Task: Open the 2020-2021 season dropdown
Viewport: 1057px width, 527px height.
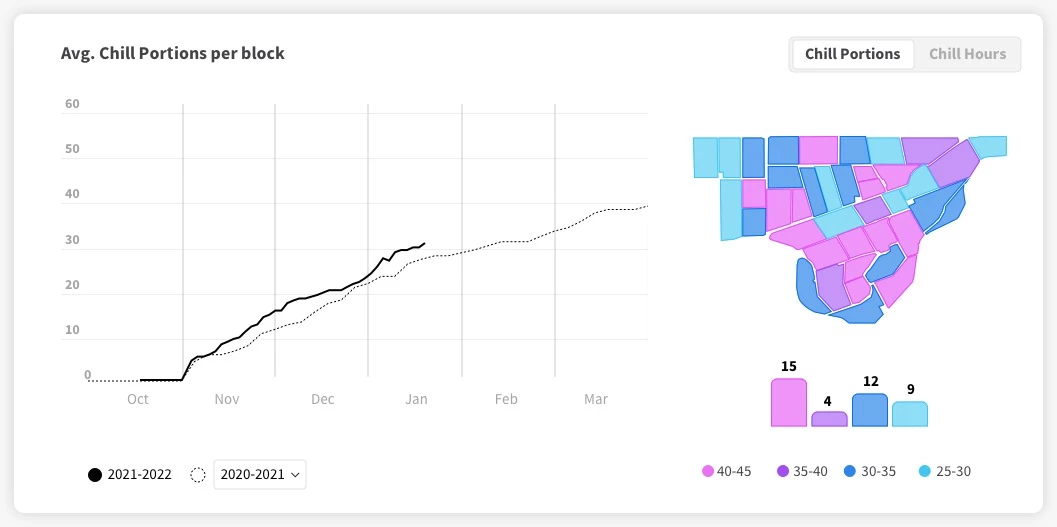Action: click(x=260, y=475)
